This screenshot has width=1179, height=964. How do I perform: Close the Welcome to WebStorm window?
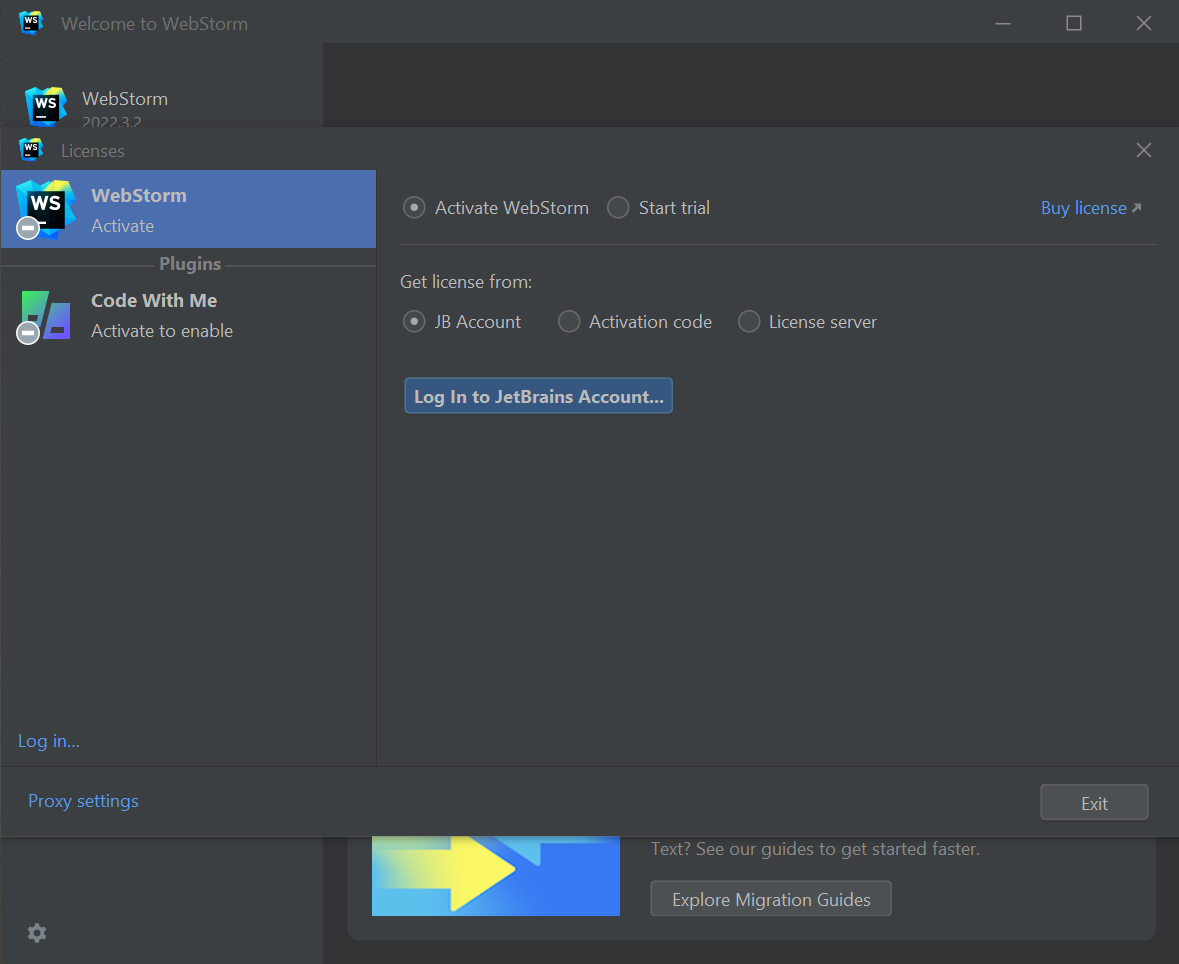click(x=1144, y=23)
